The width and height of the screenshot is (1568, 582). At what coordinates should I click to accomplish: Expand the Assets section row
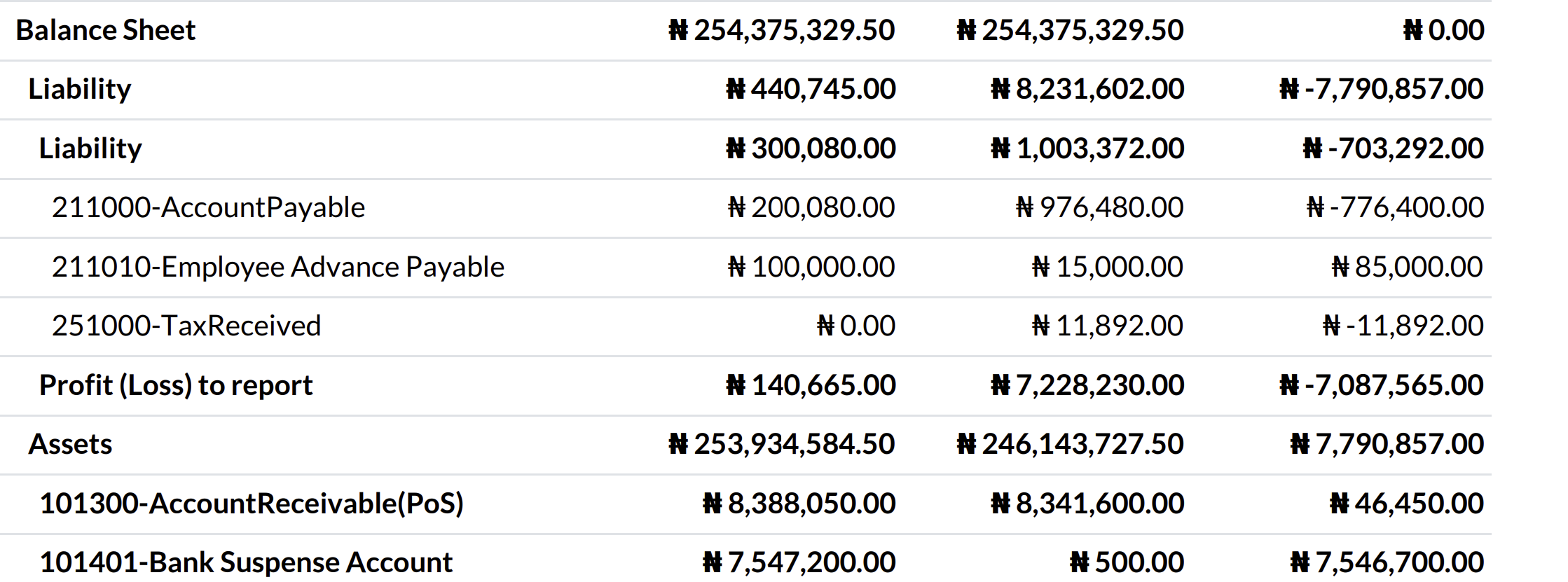click(70, 444)
